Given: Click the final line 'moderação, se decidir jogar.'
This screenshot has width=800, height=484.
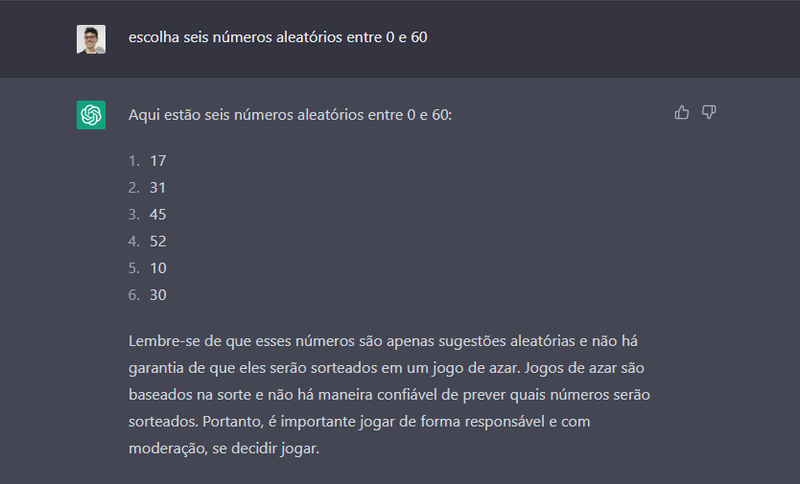Looking at the screenshot, I should click(x=223, y=449).
